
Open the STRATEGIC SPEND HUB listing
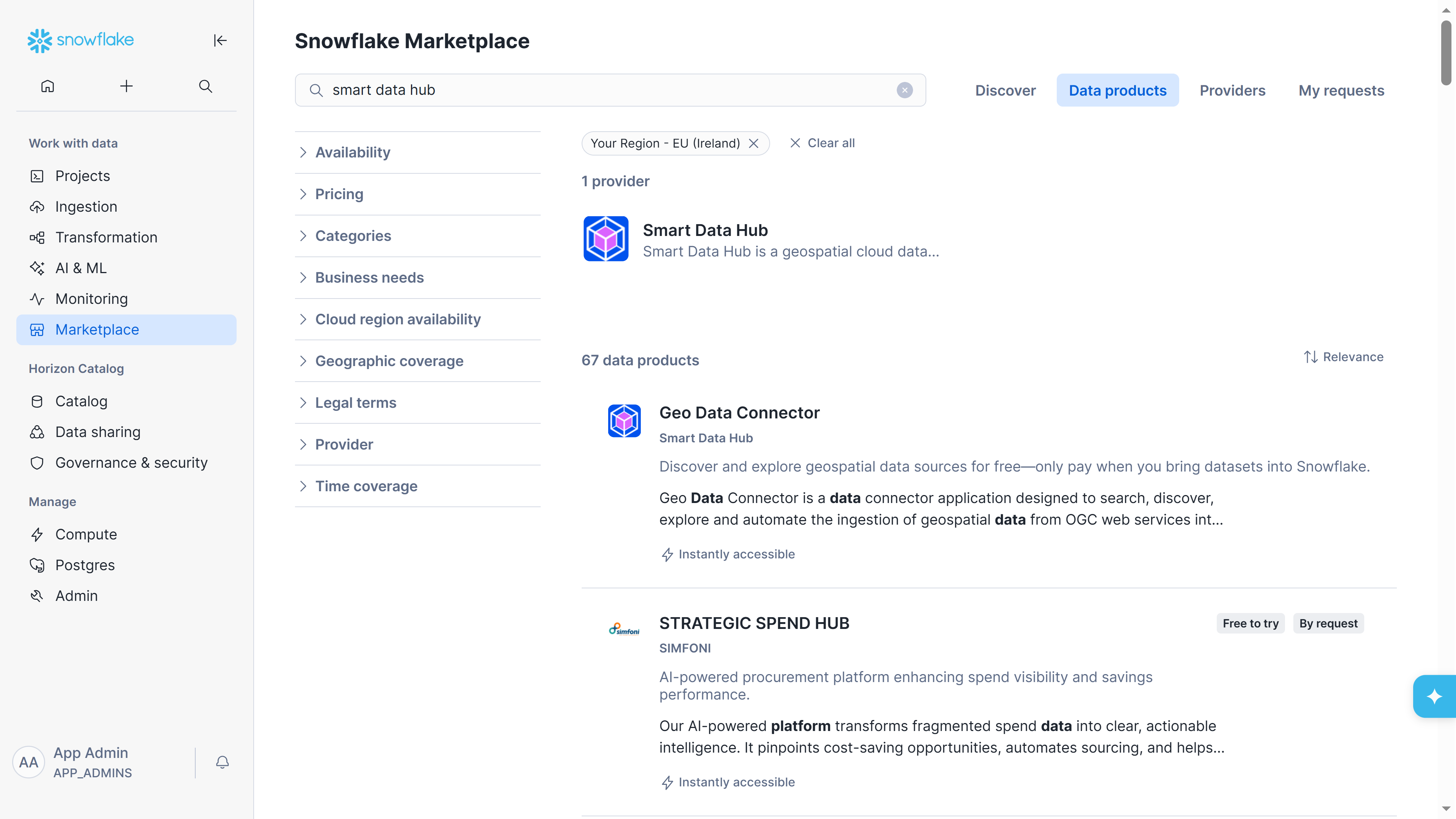(x=754, y=623)
